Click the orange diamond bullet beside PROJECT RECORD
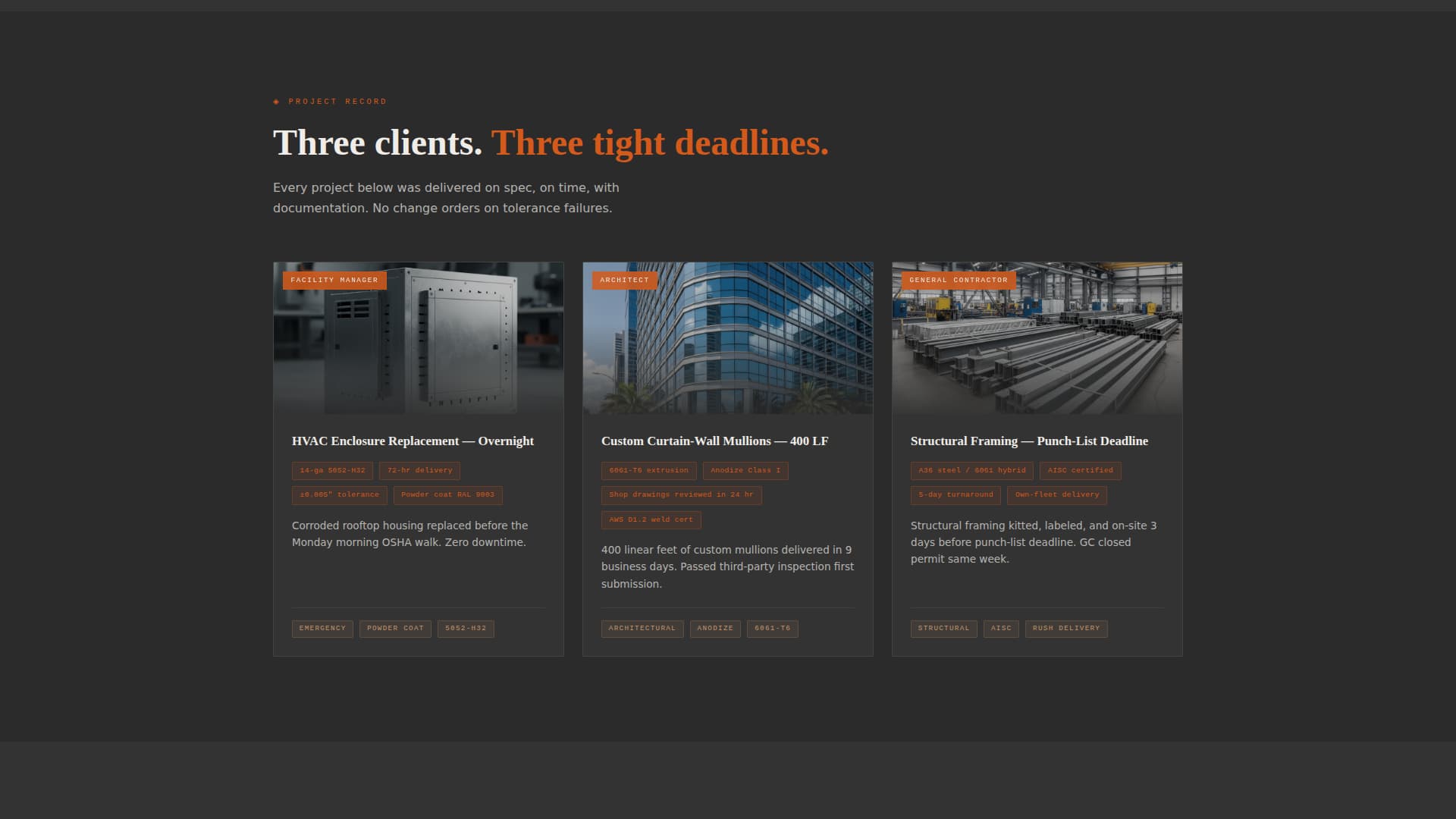The height and width of the screenshot is (819, 1456). (277, 101)
